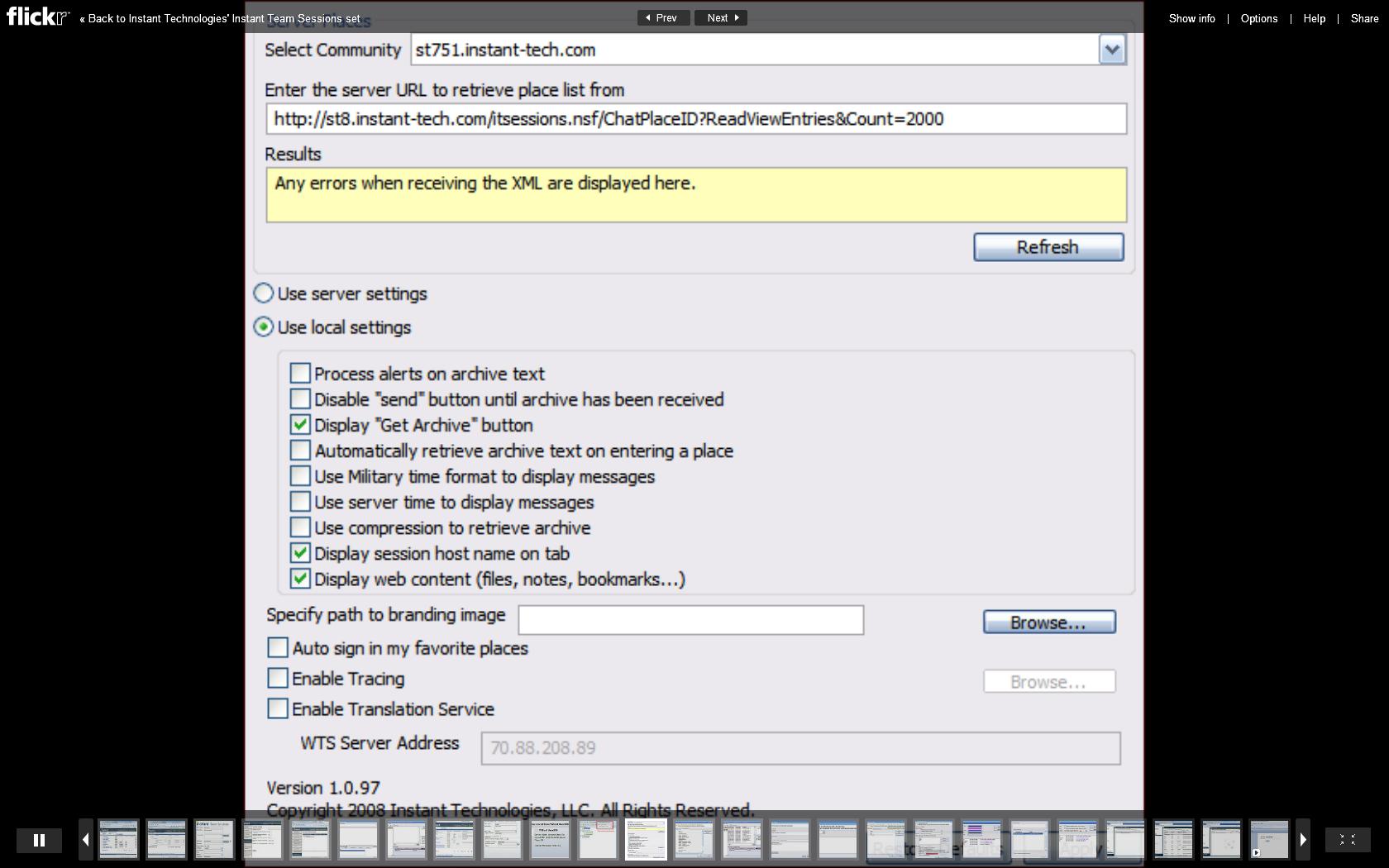Image resolution: width=1389 pixels, height=868 pixels.
Task: Click the greyed Browse button beside Enable Tracing
Action: tap(1049, 682)
